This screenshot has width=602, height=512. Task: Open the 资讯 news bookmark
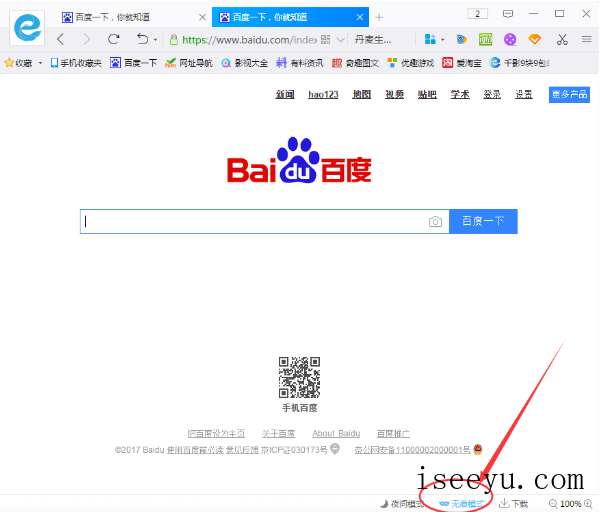click(300, 63)
